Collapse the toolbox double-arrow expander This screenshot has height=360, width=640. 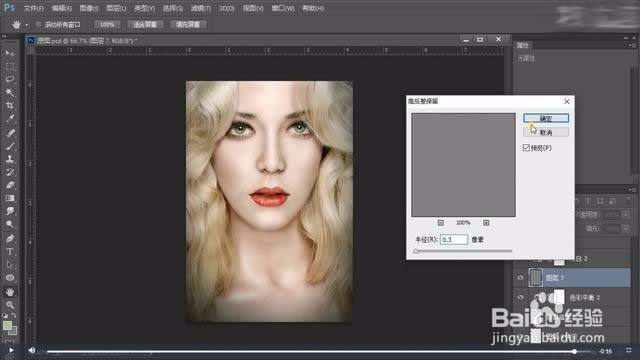(x=4, y=37)
